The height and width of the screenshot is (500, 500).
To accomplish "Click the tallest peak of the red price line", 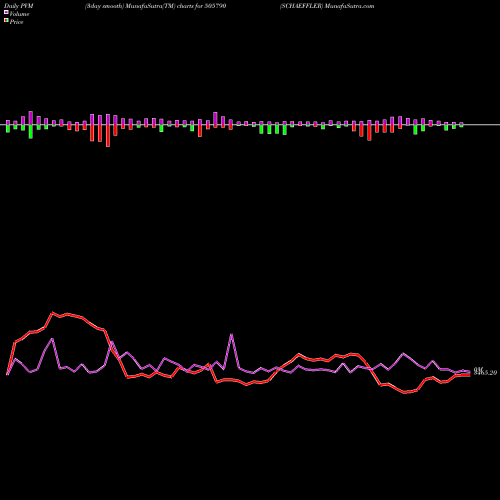I will click(x=53, y=313).
